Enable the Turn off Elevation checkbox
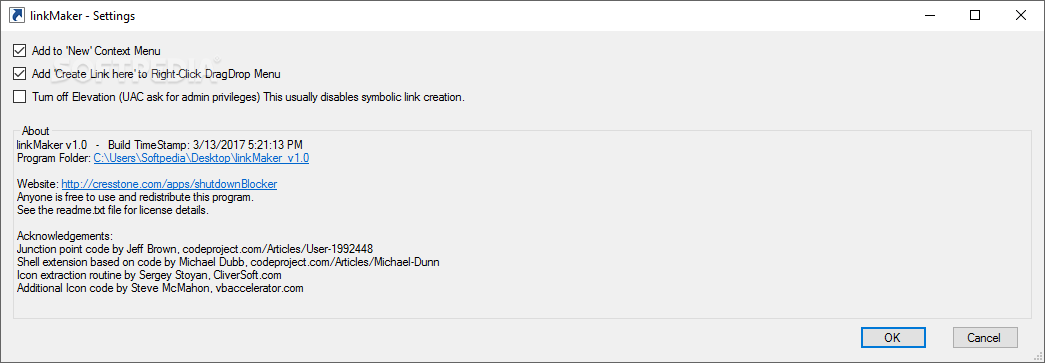1045x363 pixels. 19,97
